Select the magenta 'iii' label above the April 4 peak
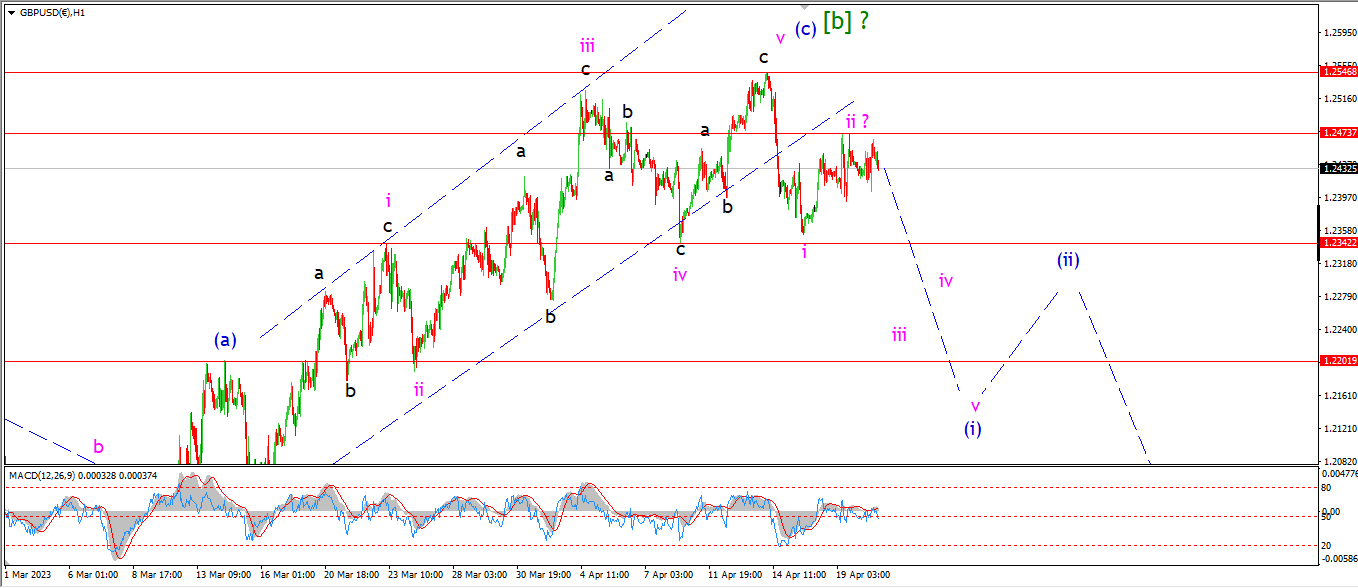Viewport: 1358px width, 588px height. tap(587, 44)
